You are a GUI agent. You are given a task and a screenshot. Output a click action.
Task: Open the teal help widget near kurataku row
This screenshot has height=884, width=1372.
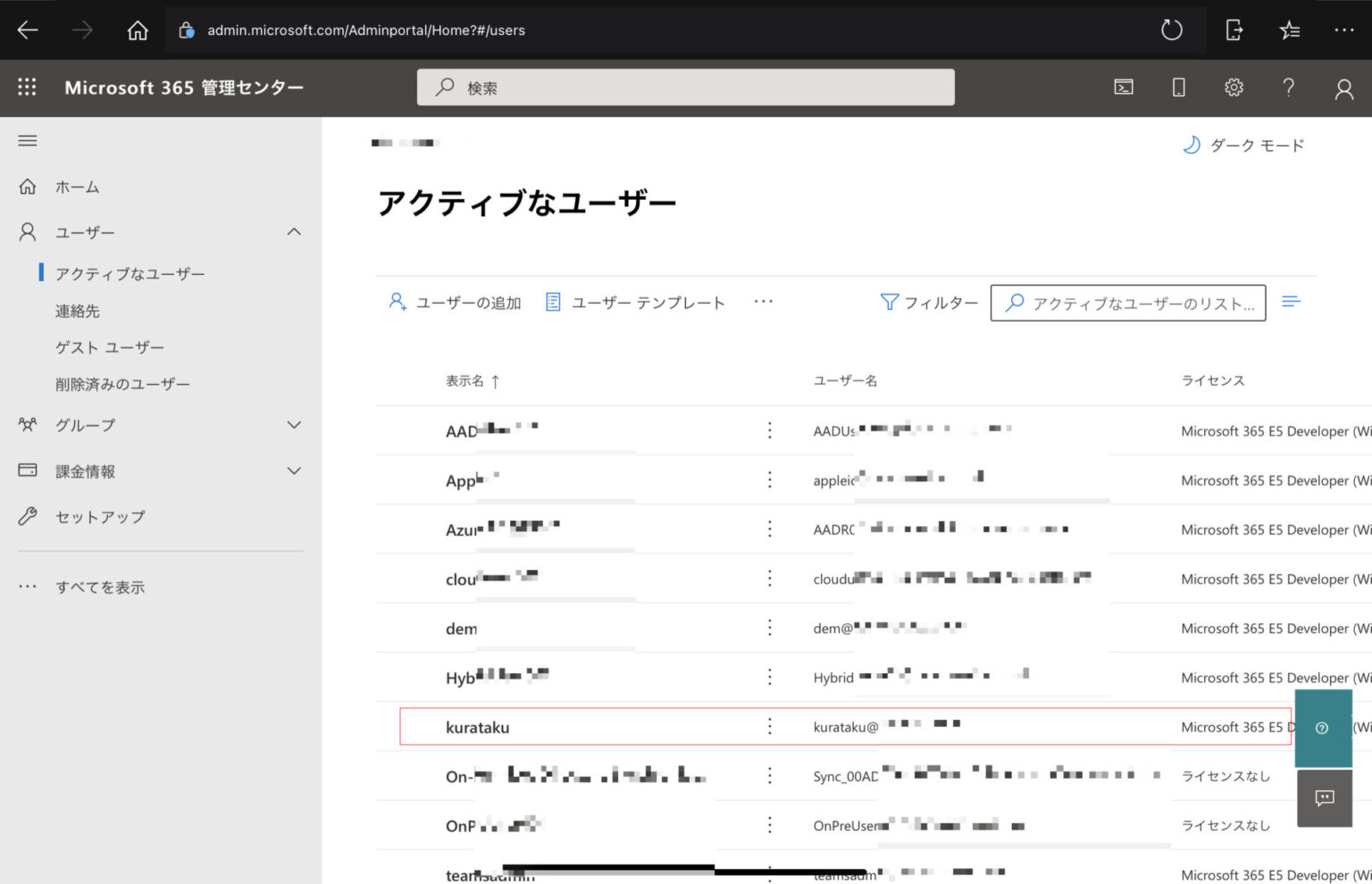coord(1324,729)
